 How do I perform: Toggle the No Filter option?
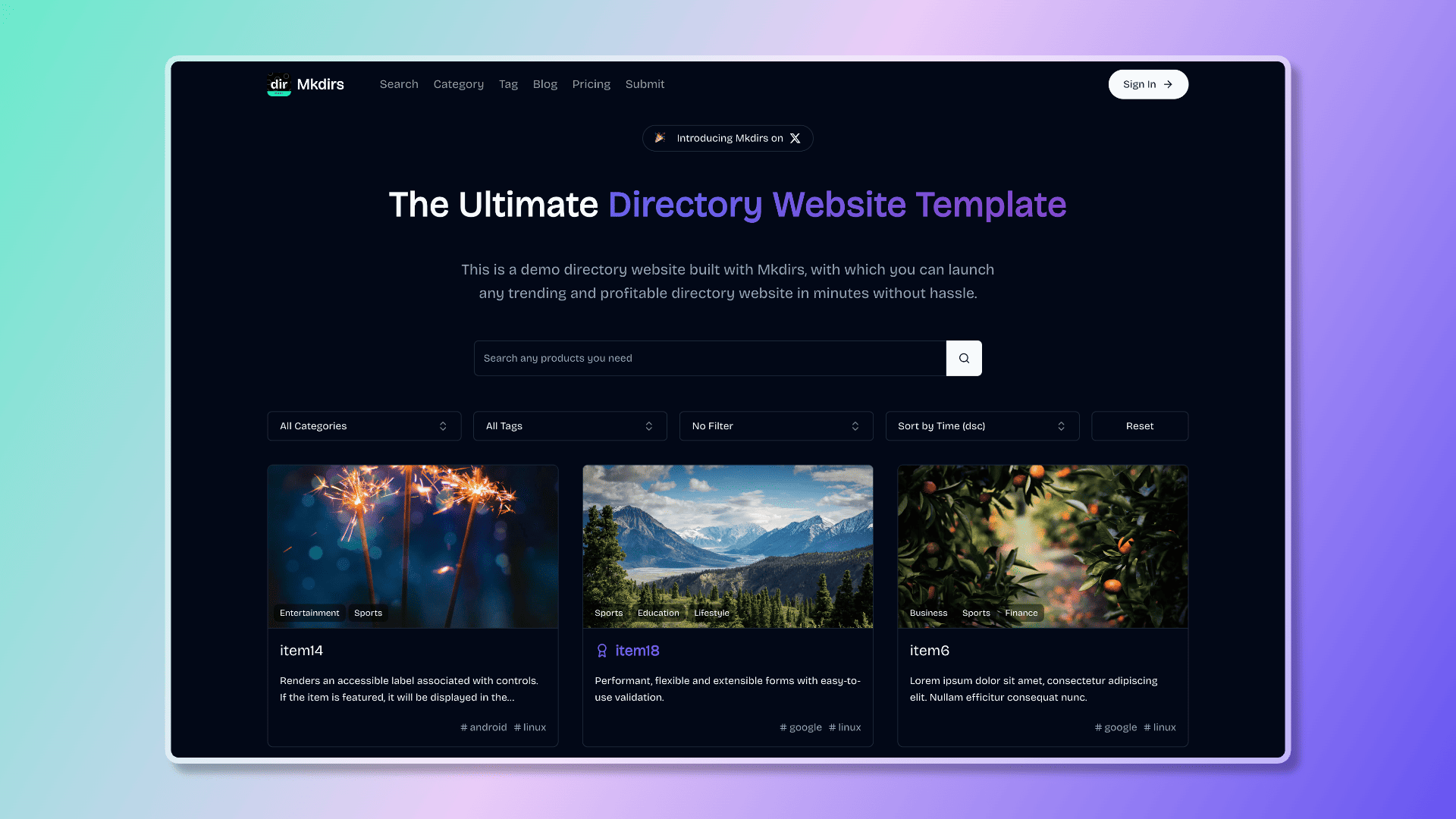(776, 425)
